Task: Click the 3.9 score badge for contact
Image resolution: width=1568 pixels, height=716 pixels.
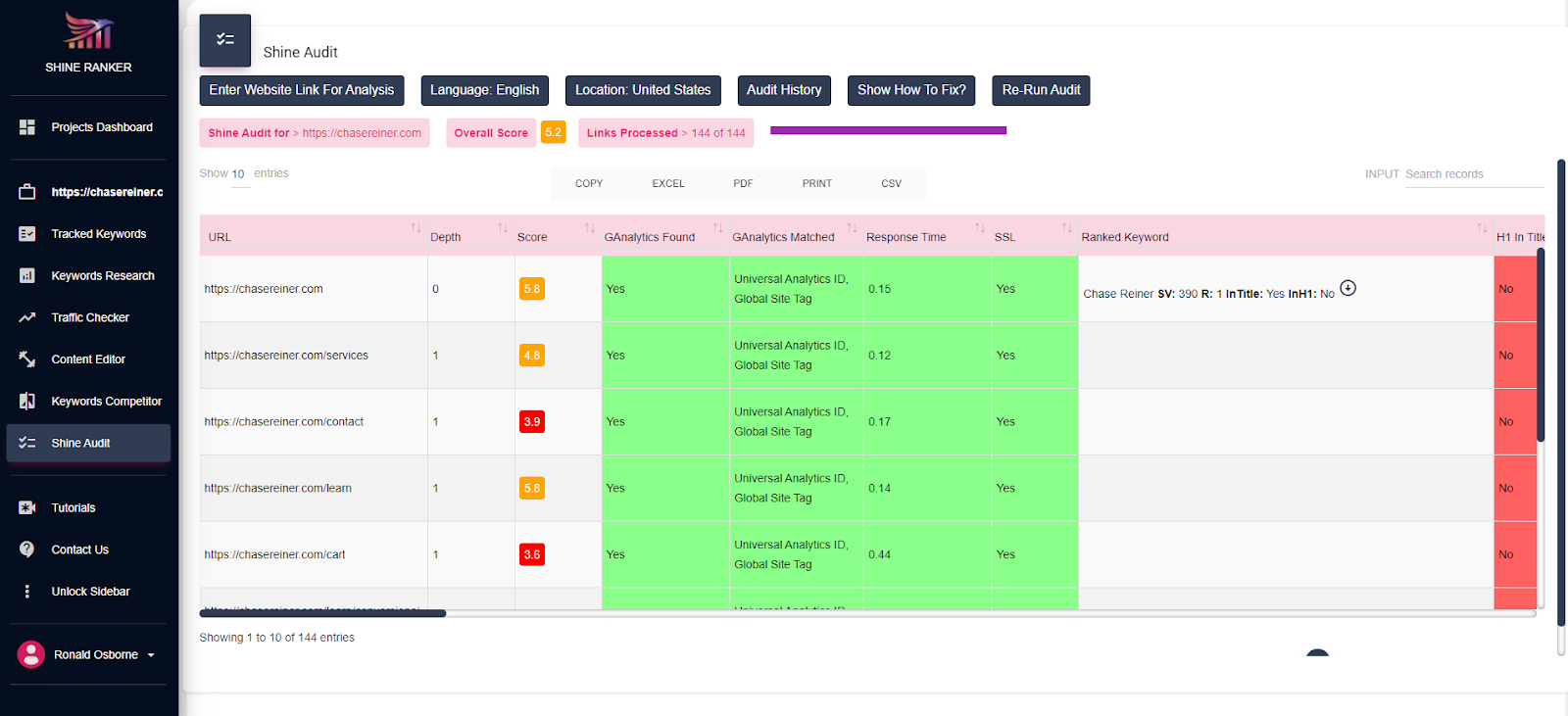Action: [532, 422]
